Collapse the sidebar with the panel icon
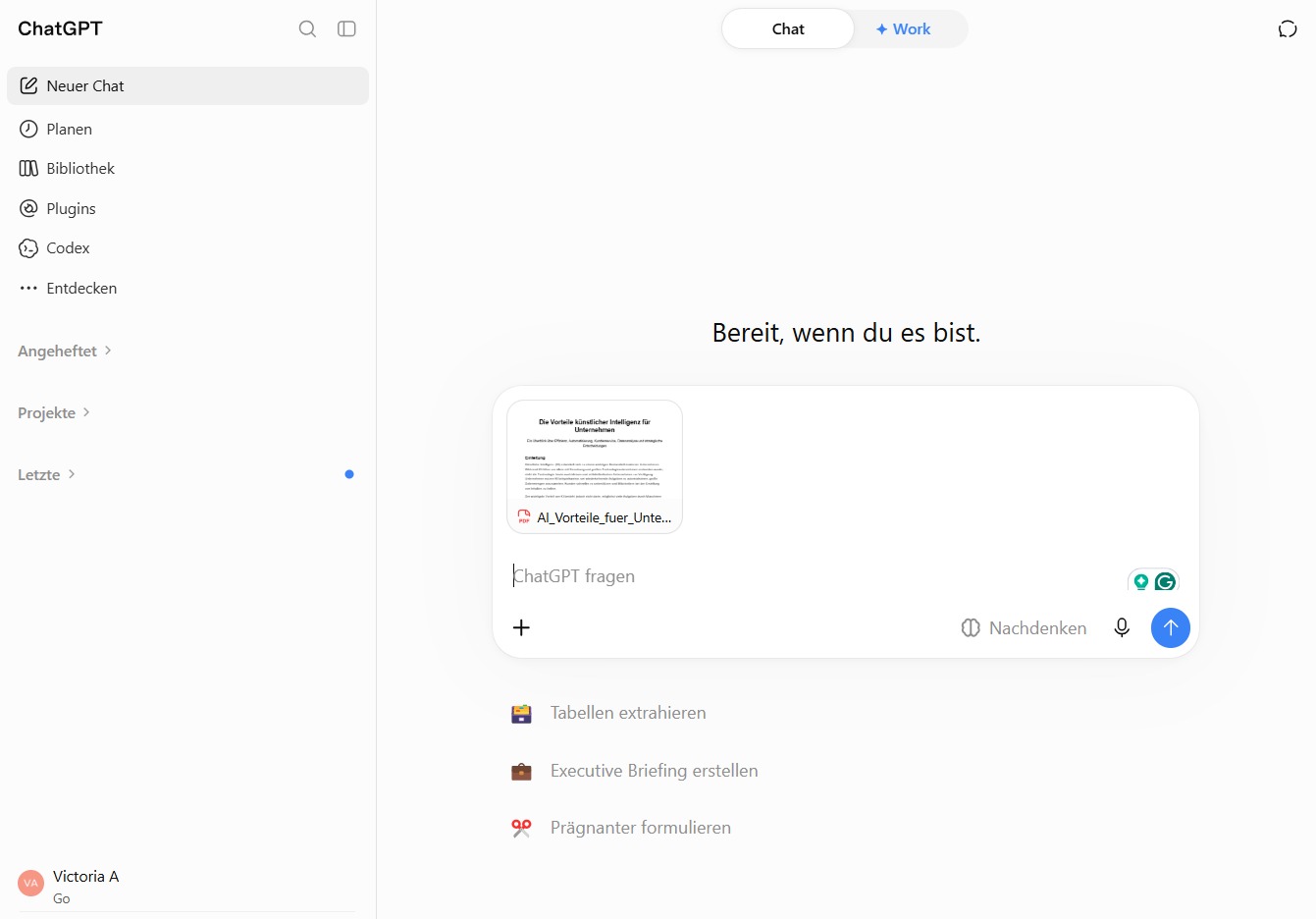 (x=346, y=28)
